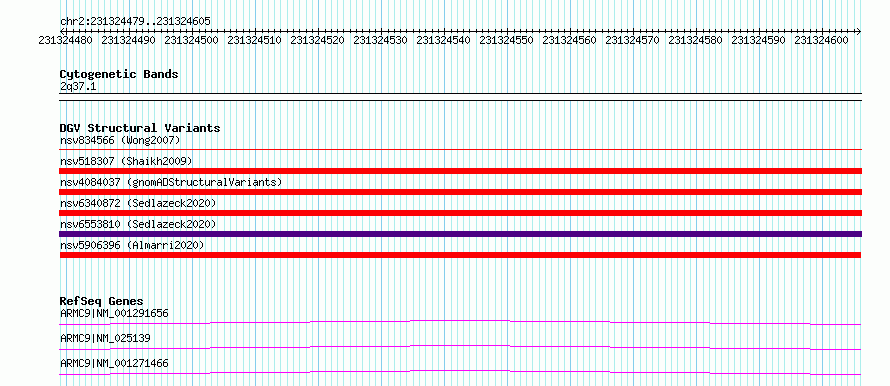Select the magenta ARMC9 NM_001271466 gene line
Viewport: 890px width, 386px height.
point(460,372)
